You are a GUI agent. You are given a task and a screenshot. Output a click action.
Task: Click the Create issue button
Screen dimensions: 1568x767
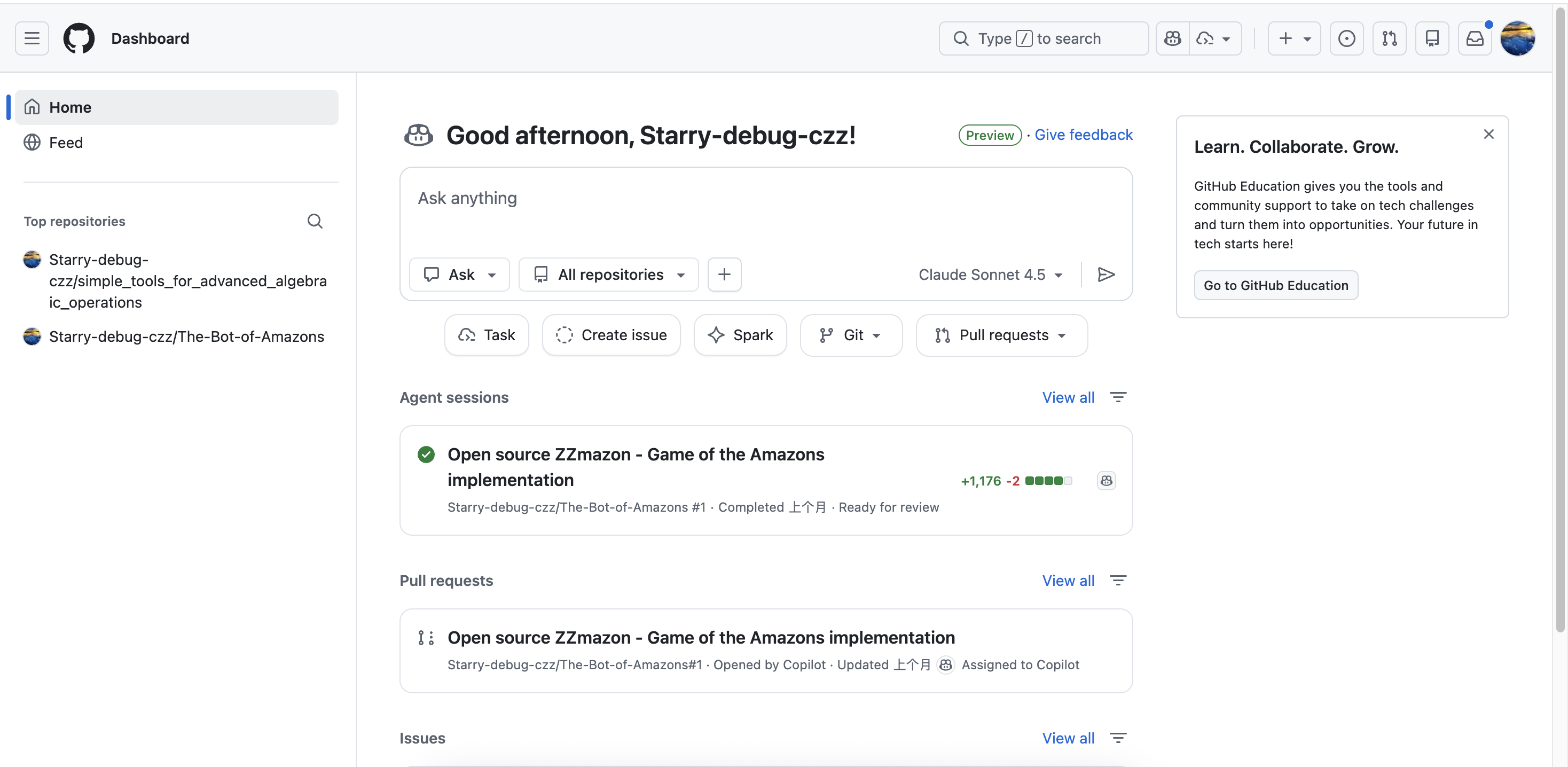(611, 335)
